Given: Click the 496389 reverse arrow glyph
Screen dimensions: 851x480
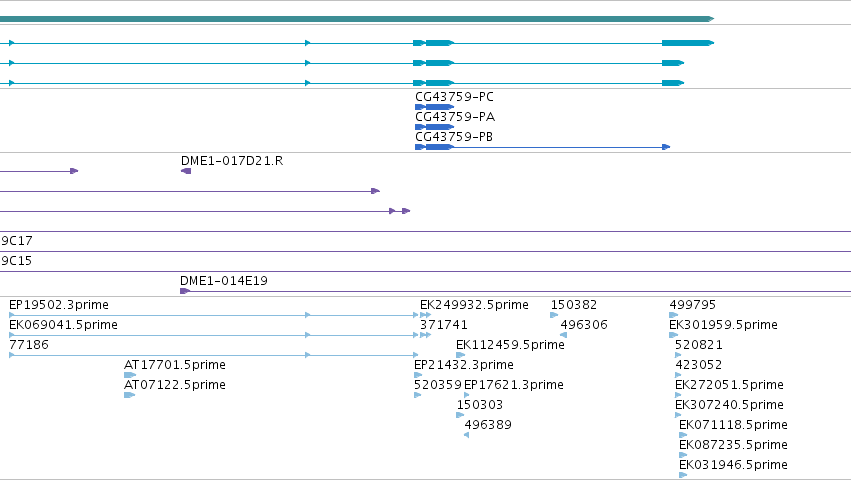Looking at the screenshot, I should point(466,435).
